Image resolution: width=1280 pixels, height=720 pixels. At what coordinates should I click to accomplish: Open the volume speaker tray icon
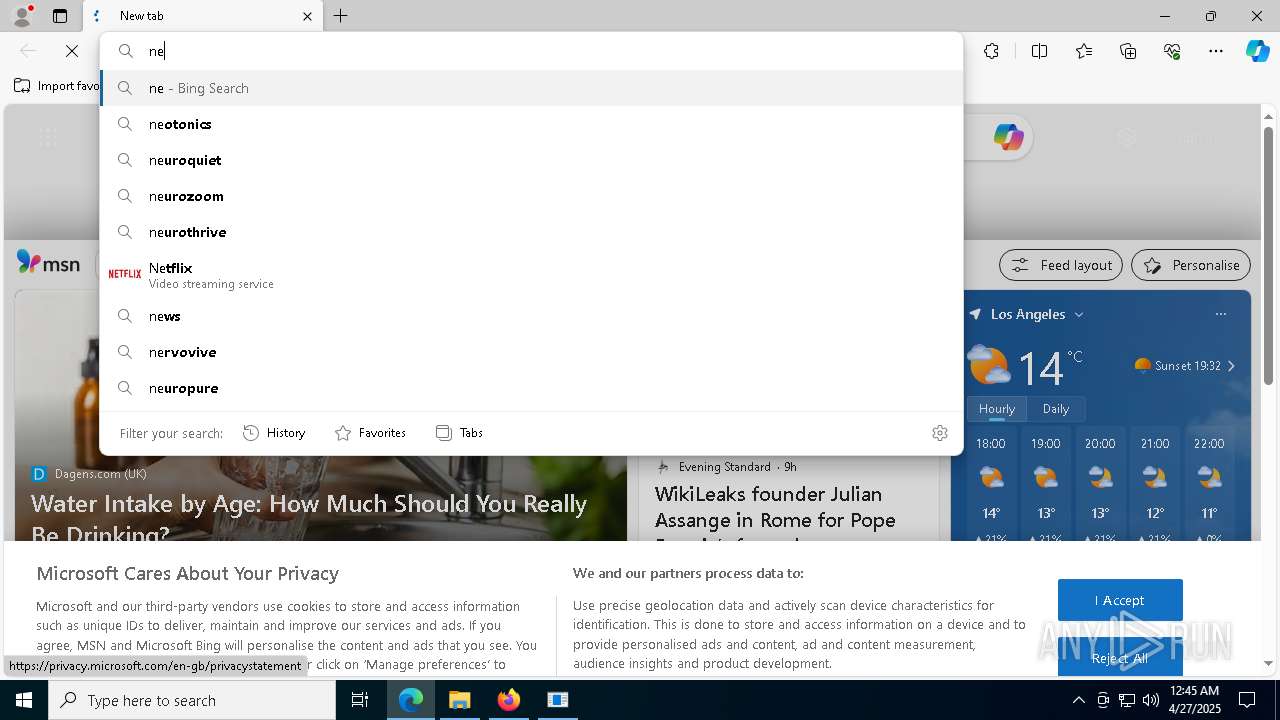1150,700
